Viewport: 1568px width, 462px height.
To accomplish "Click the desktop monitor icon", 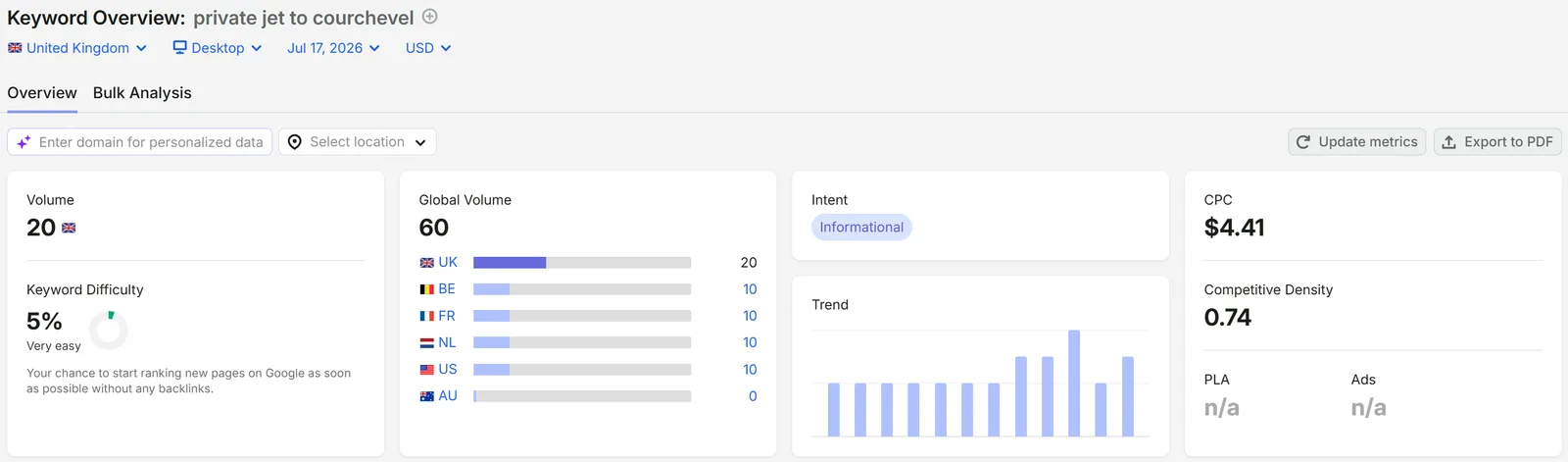I will pyautogui.click(x=179, y=47).
